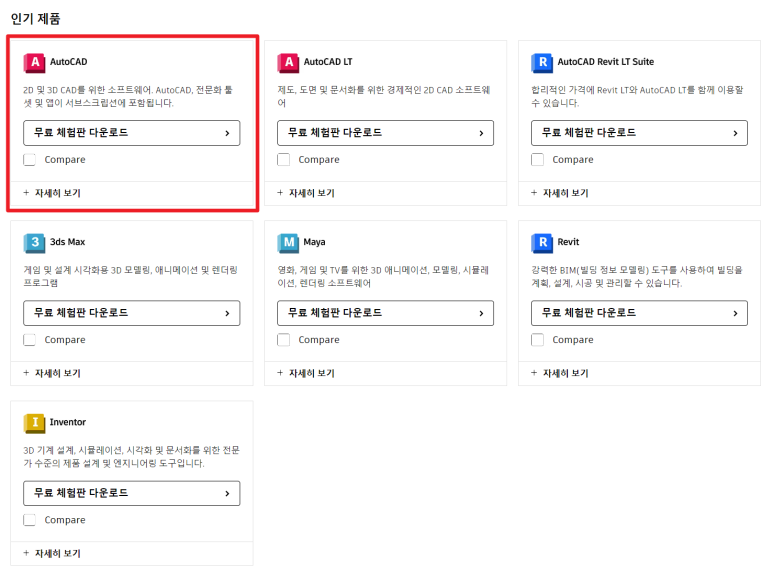Expand 자세히 보기 for AutoCAD Revit LT Suite
Viewport: 773px width, 584px height.
(560, 193)
